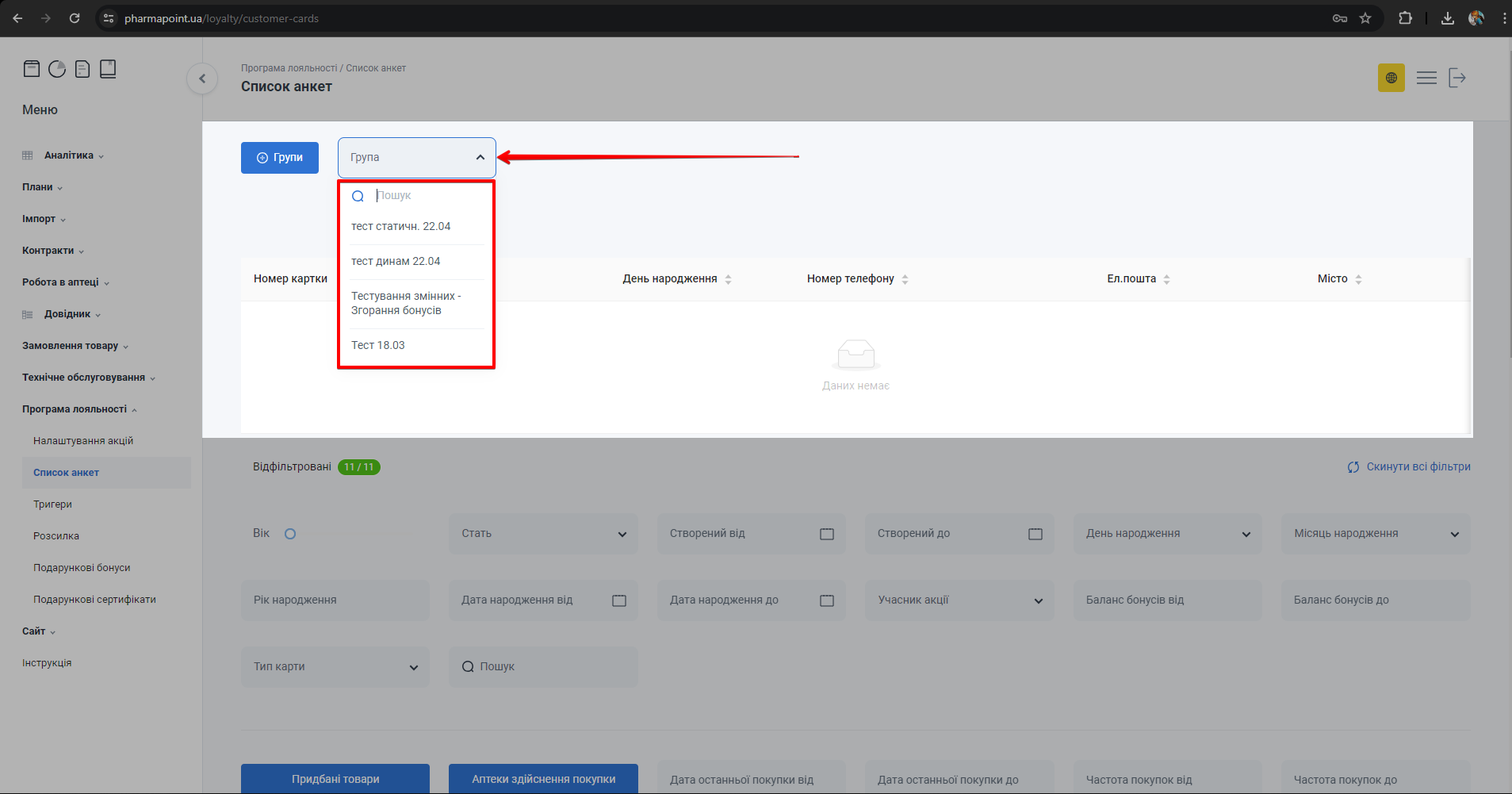Viewport: 1512px width, 794px height.
Task: Sort by Номер телефону column
Action: [x=905, y=279]
